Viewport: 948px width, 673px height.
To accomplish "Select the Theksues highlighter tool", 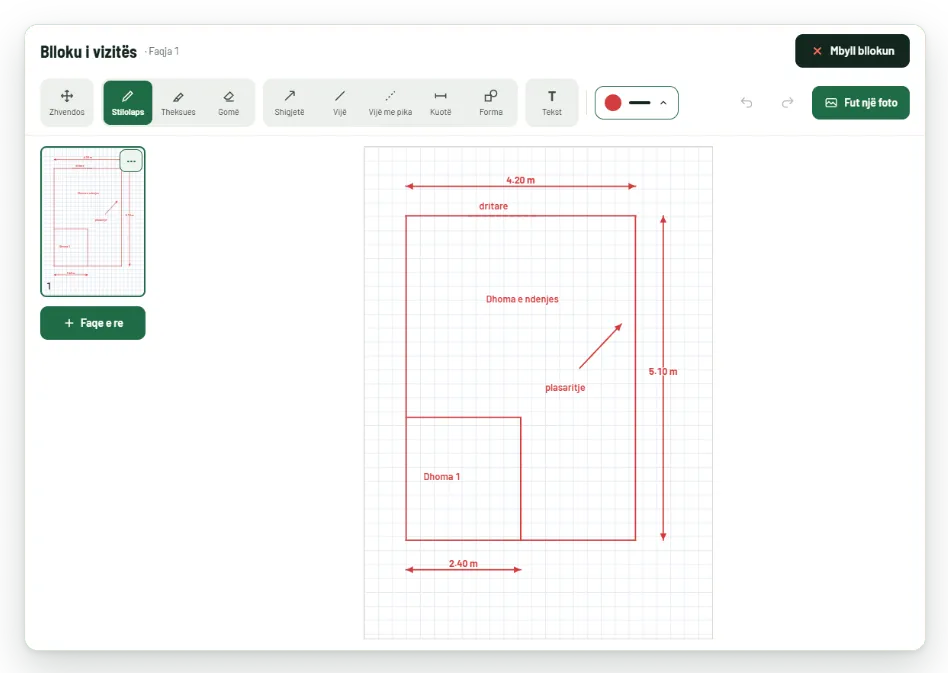I will coord(178,103).
